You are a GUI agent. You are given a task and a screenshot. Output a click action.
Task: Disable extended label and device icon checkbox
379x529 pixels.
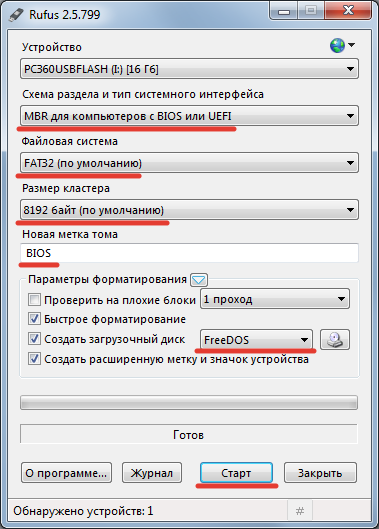click(x=34, y=359)
